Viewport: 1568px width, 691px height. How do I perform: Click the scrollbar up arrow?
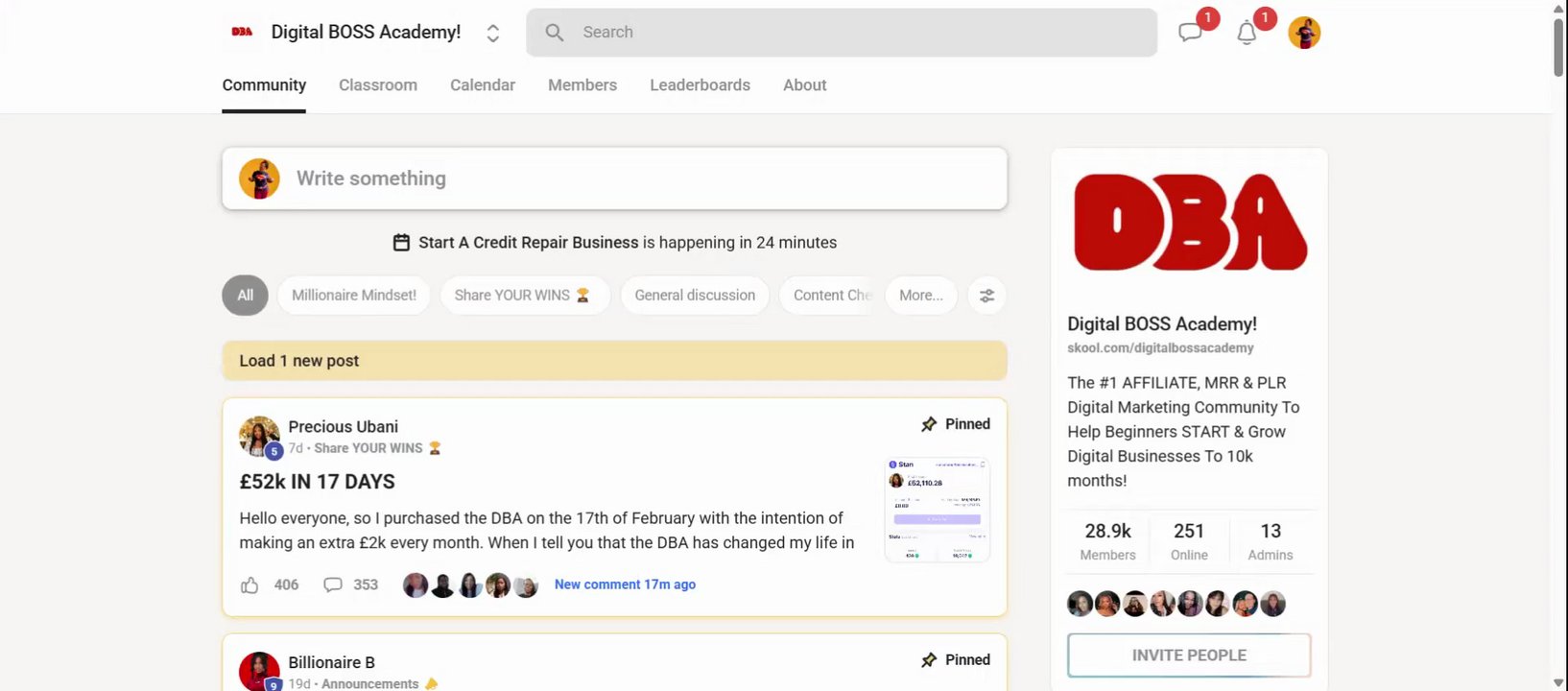click(x=1558, y=8)
